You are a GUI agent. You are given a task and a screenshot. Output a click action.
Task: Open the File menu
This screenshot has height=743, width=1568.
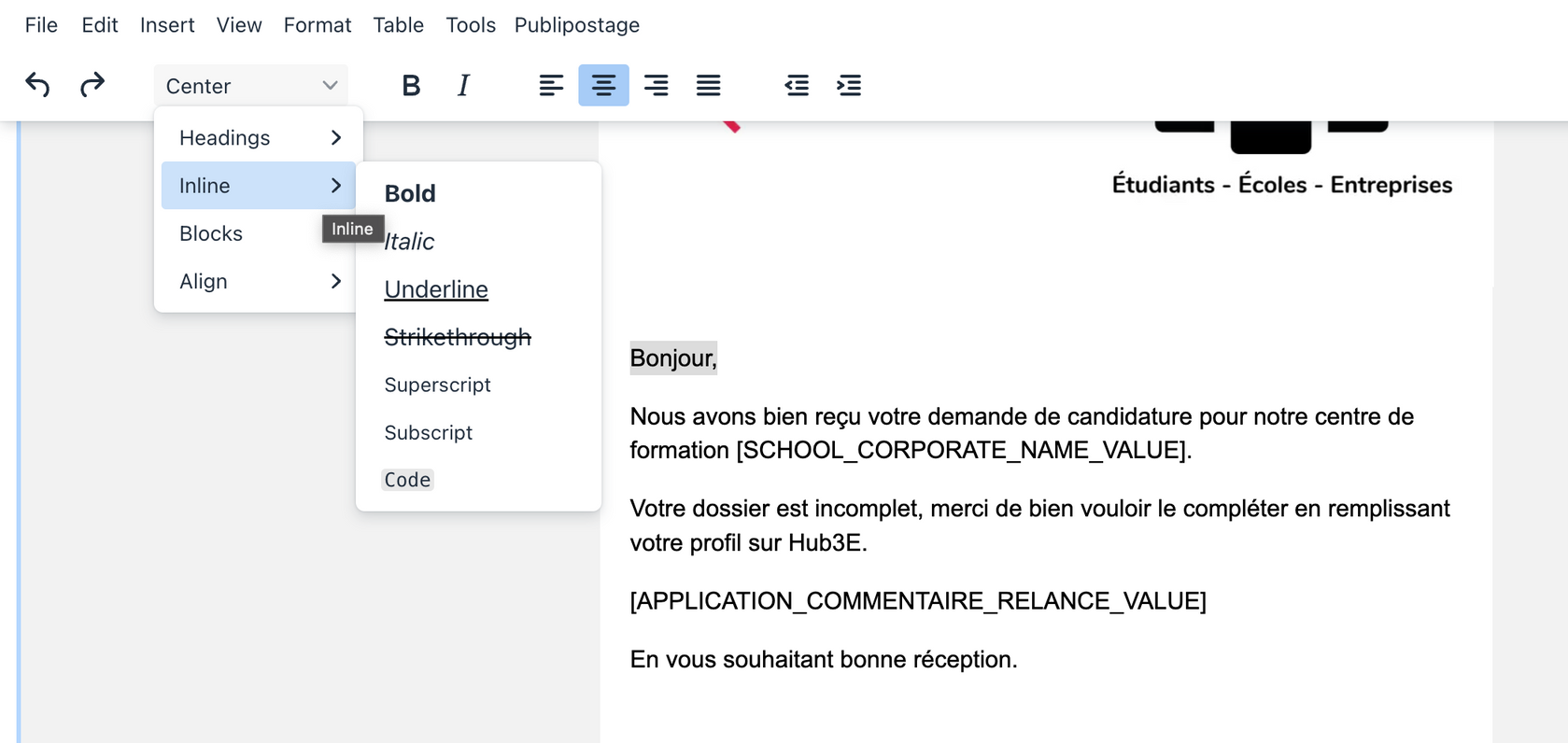click(41, 25)
